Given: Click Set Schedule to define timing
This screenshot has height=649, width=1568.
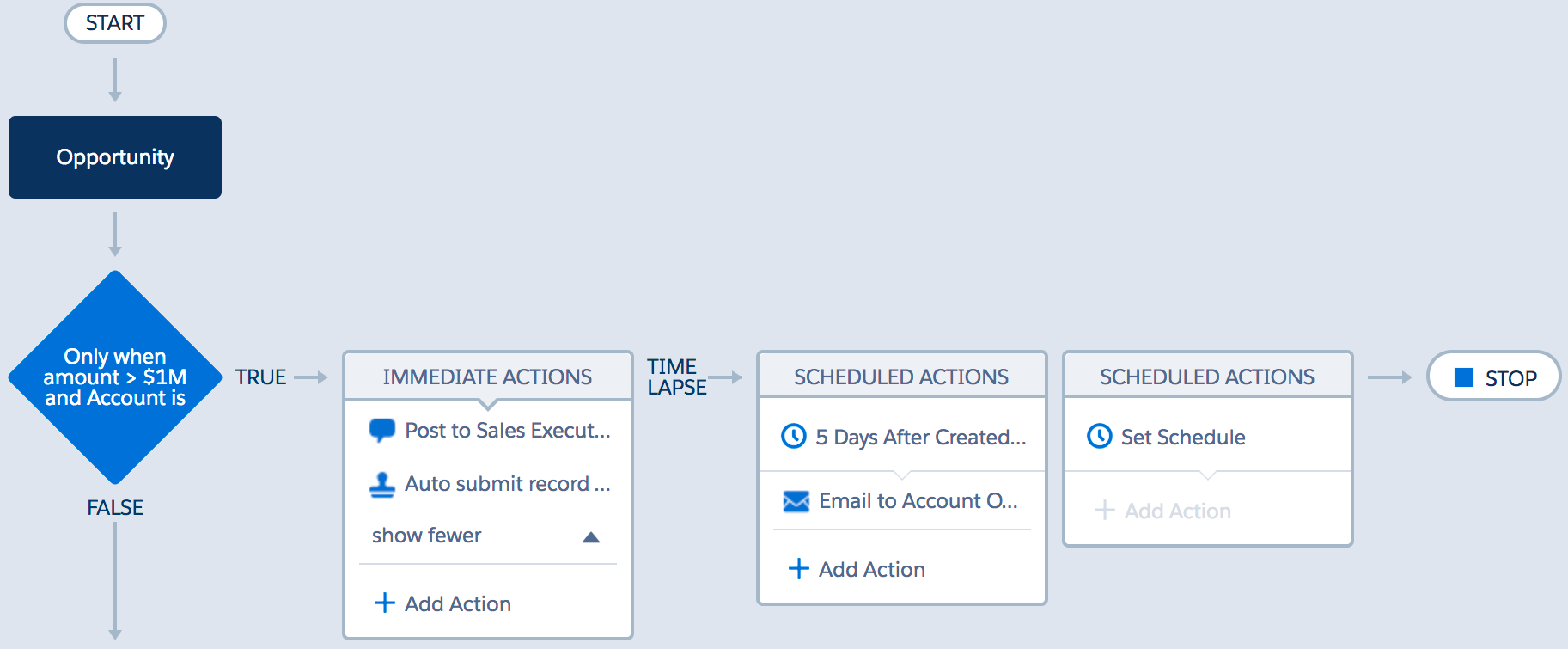Looking at the screenshot, I should 1182,438.
